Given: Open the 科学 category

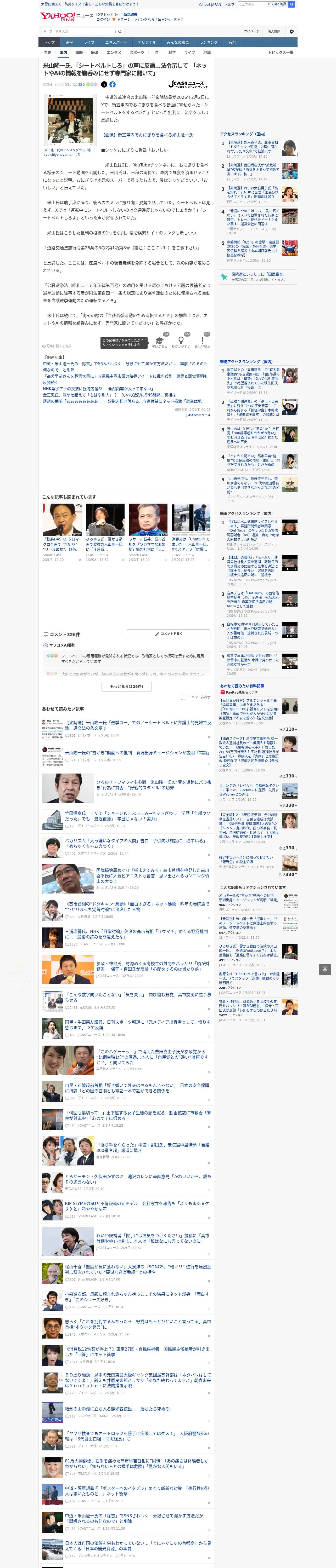Looking at the screenshot, I should [x=172, y=53].
